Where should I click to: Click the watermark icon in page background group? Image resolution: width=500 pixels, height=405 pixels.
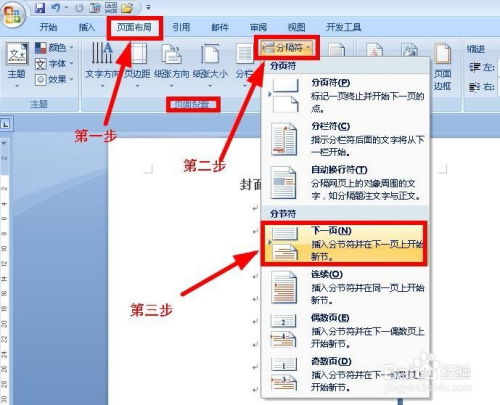374,50
